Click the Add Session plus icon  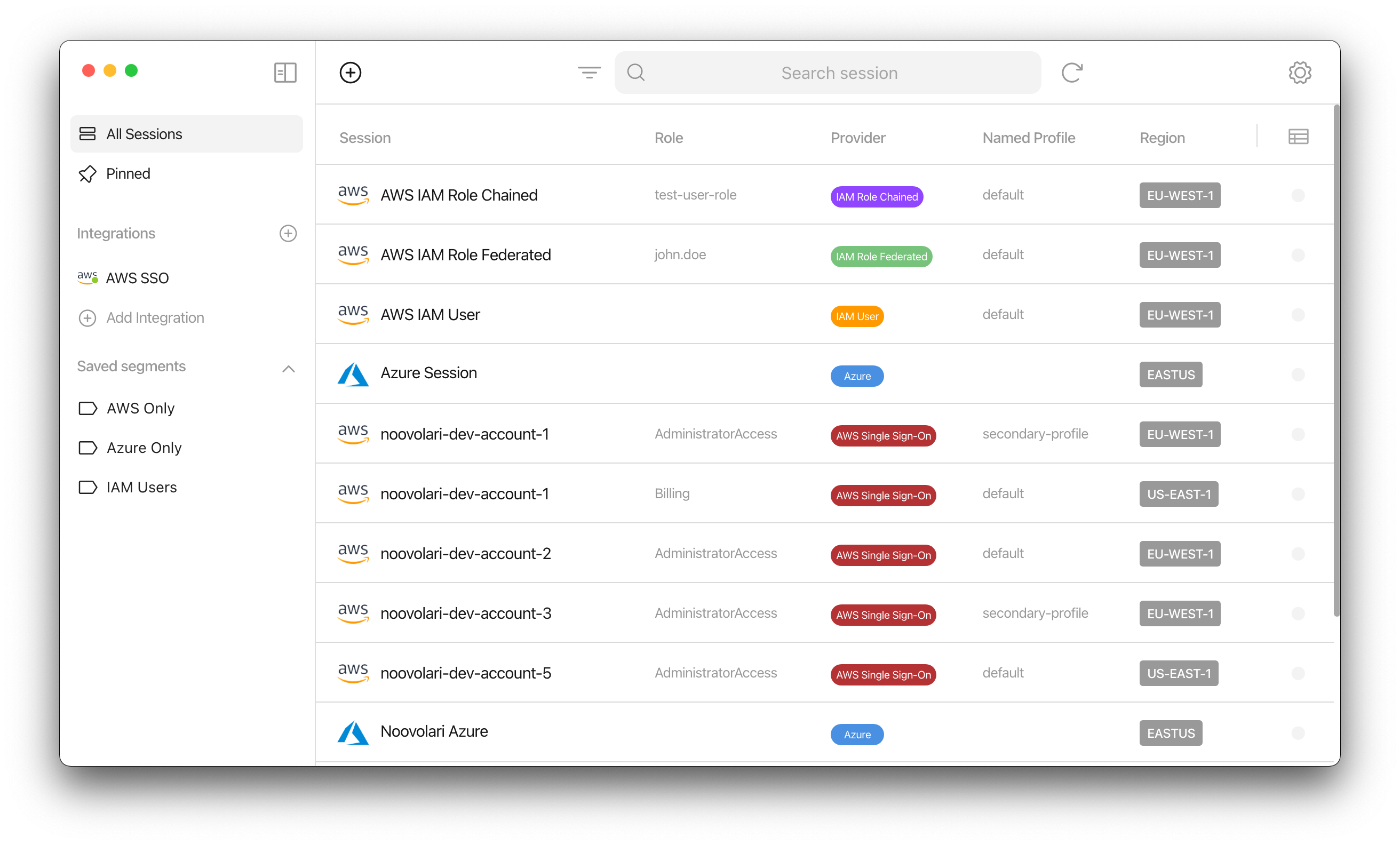tap(350, 72)
